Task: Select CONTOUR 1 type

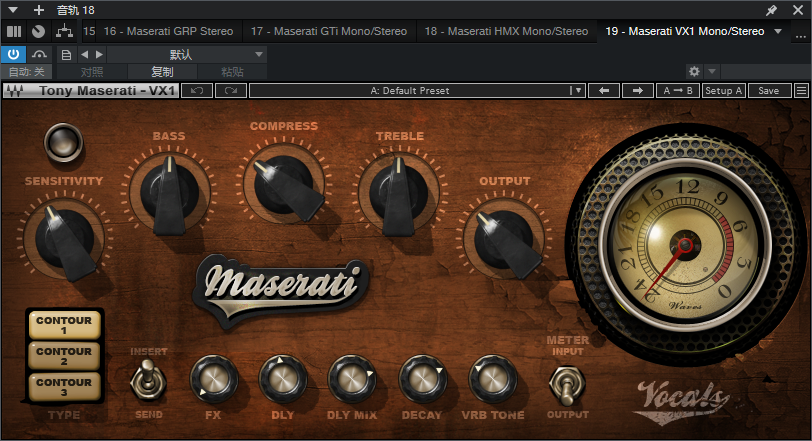Action: click(64, 325)
